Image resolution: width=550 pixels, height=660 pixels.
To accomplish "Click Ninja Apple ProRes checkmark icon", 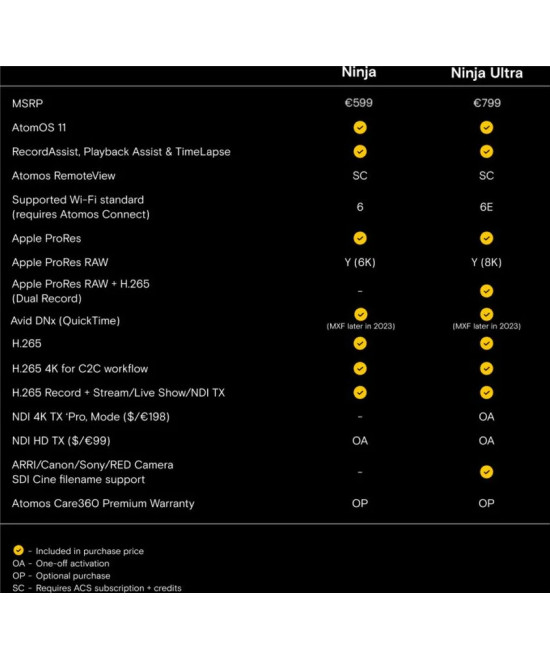I will coord(360,238).
